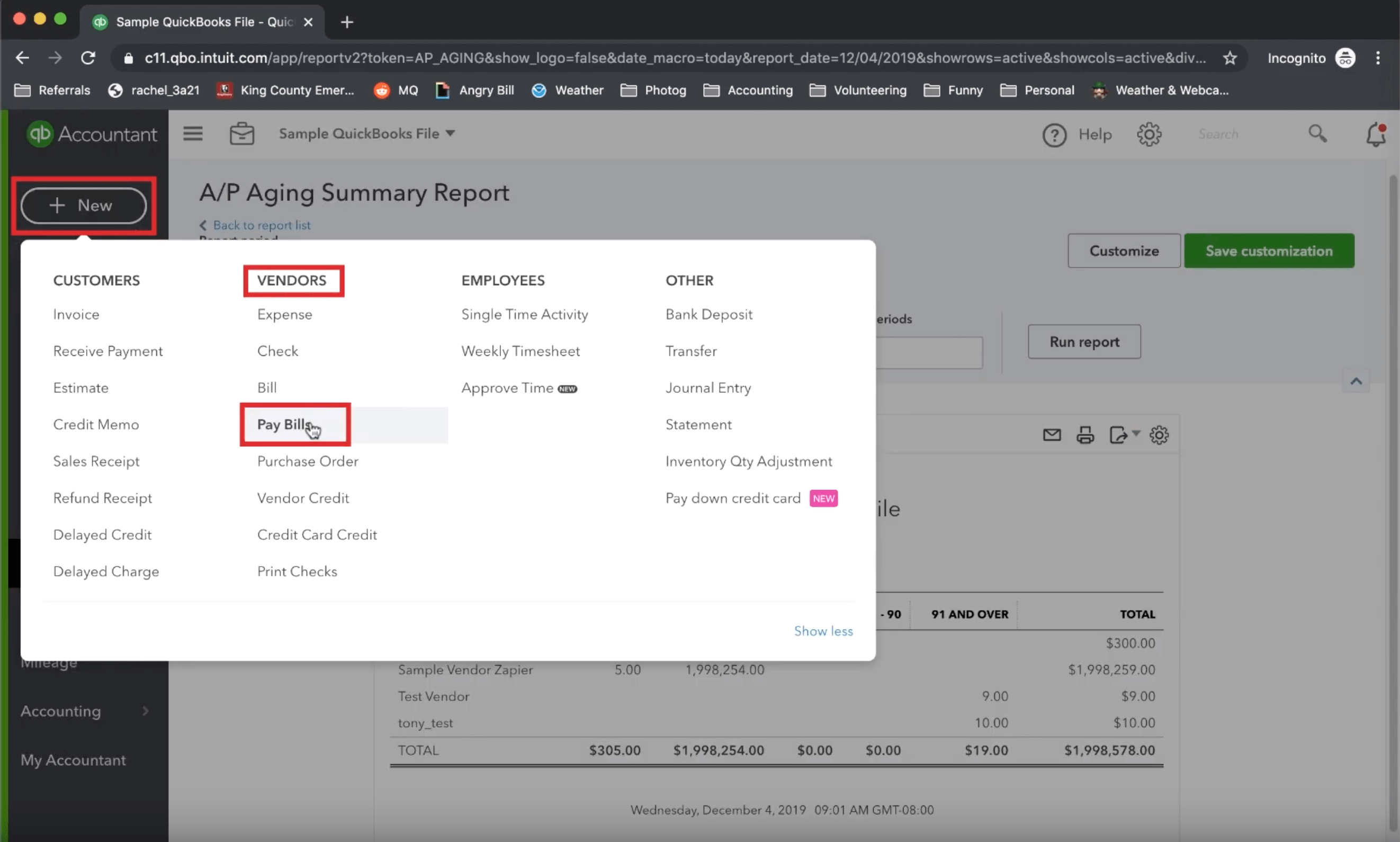Open the report's small settings gear icon
This screenshot has height=842, width=1400.
[x=1159, y=435]
